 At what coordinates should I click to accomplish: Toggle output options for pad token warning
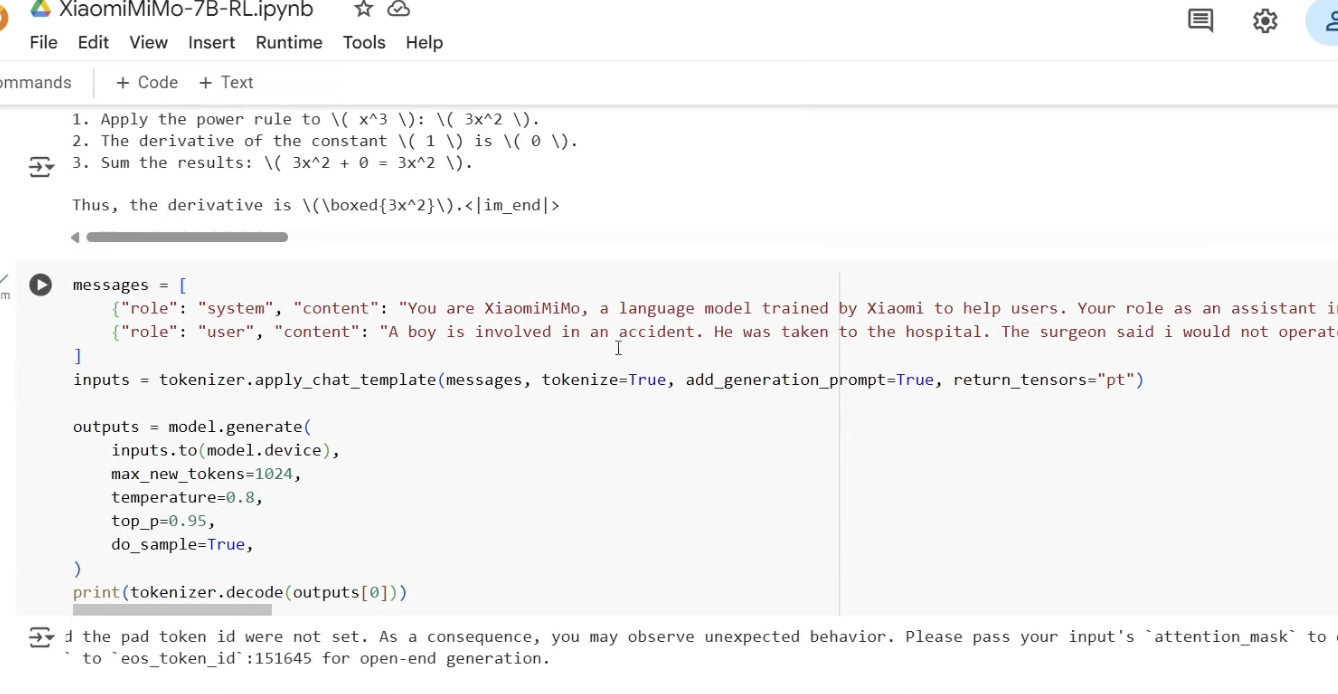click(x=40, y=637)
